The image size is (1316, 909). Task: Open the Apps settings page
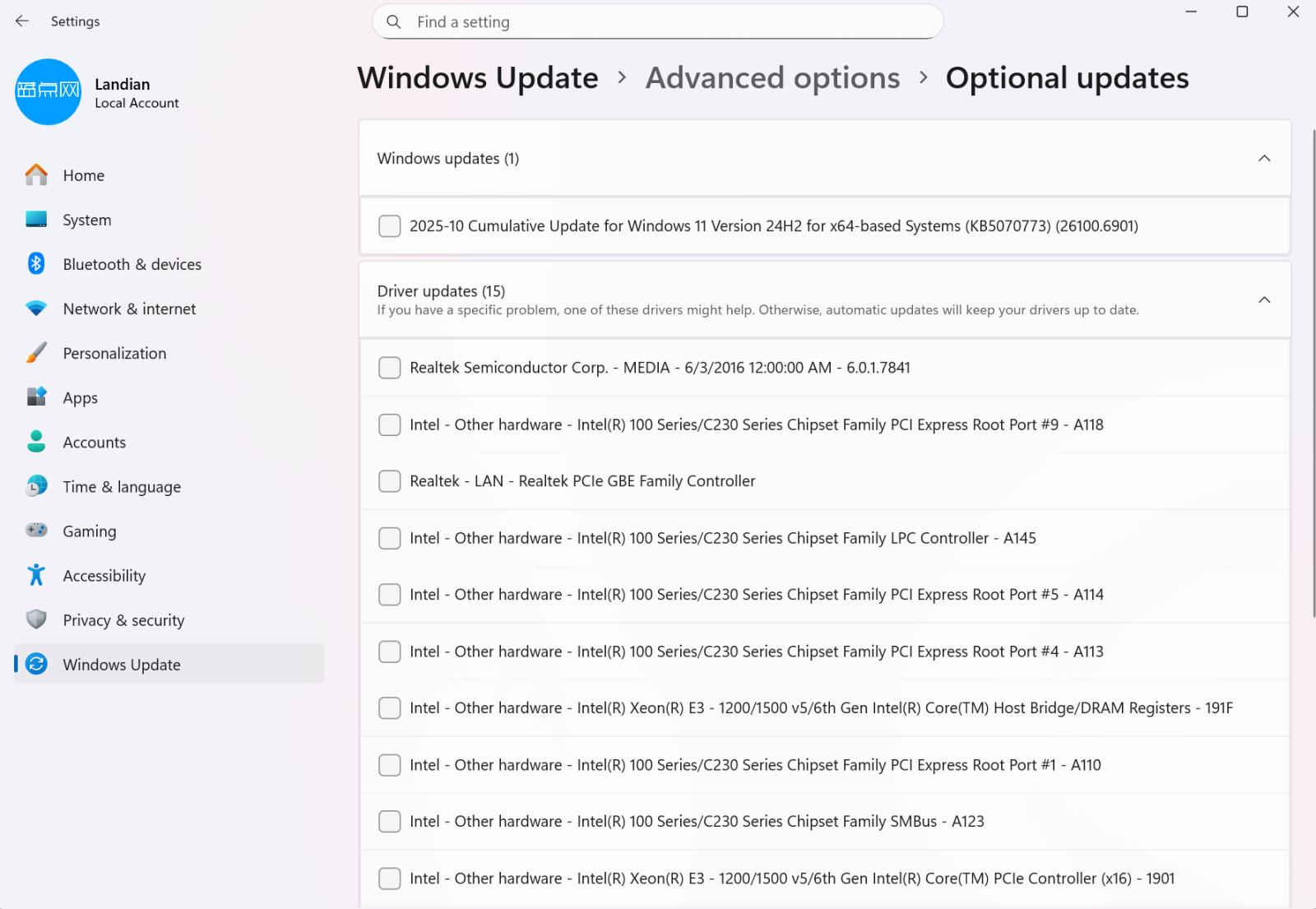point(80,398)
